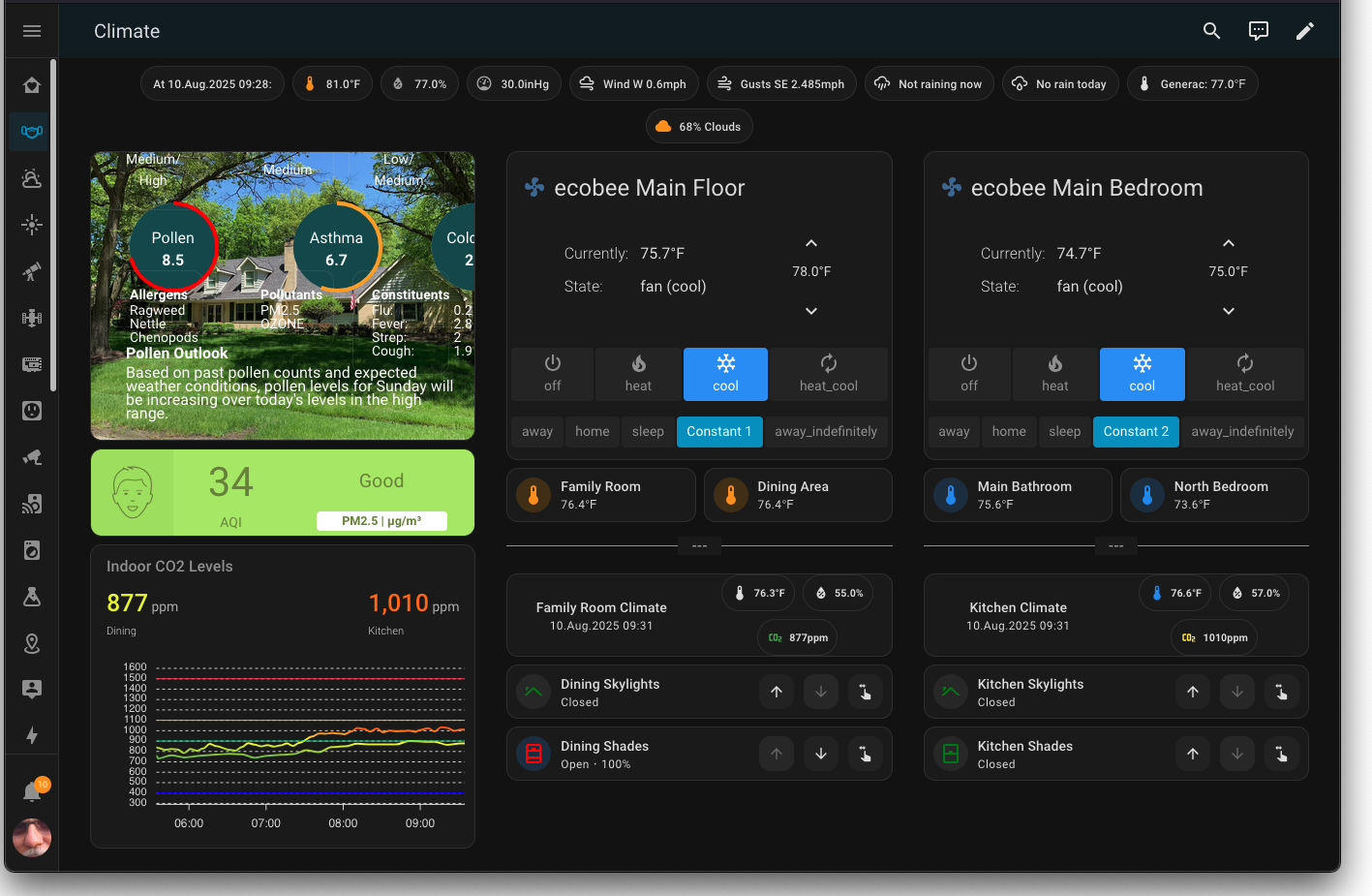Select Main Floor home preset
The width and height of the screenshot is (1372, 896).
tap(593, 432)
